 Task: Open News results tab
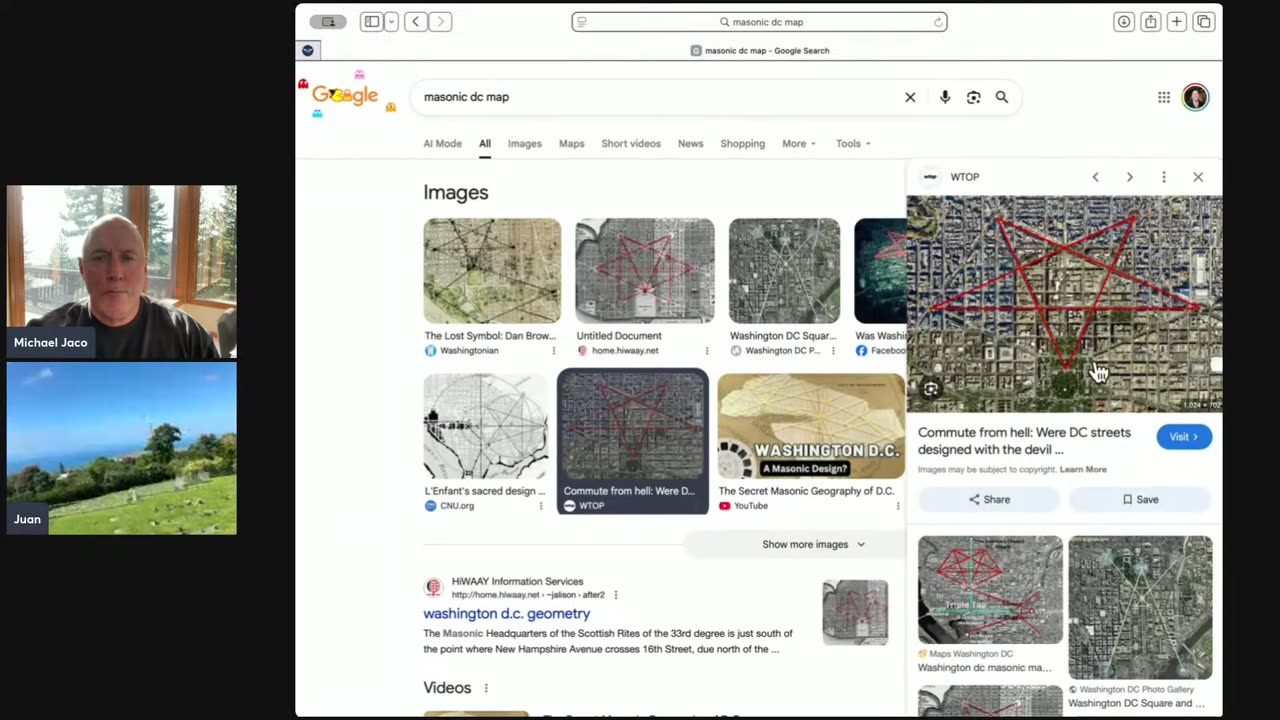(x=690, y=143)
